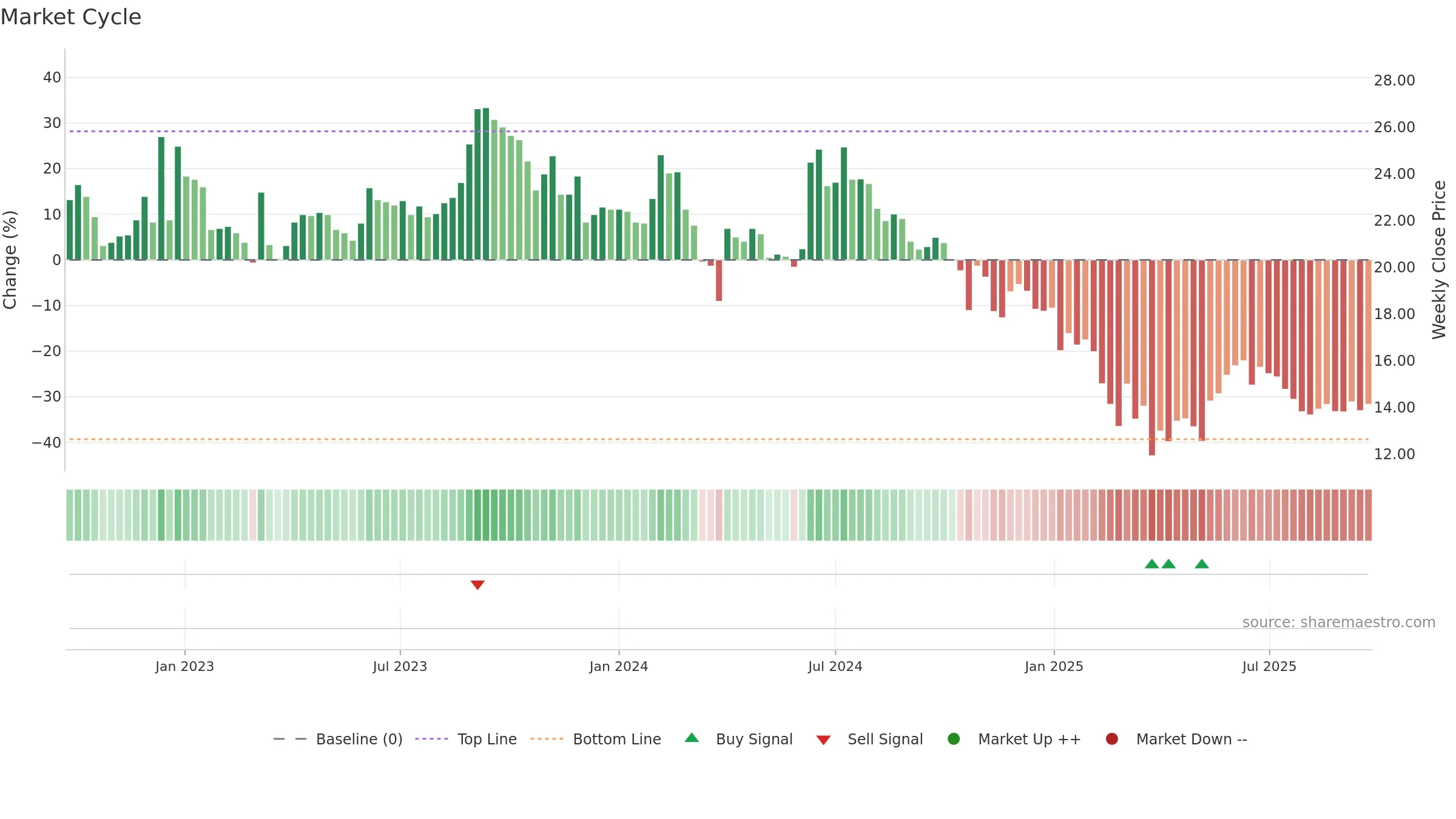Click the Market Cycle chart title
Screen dimensions: 1456x819
click(x=71, y=17)
